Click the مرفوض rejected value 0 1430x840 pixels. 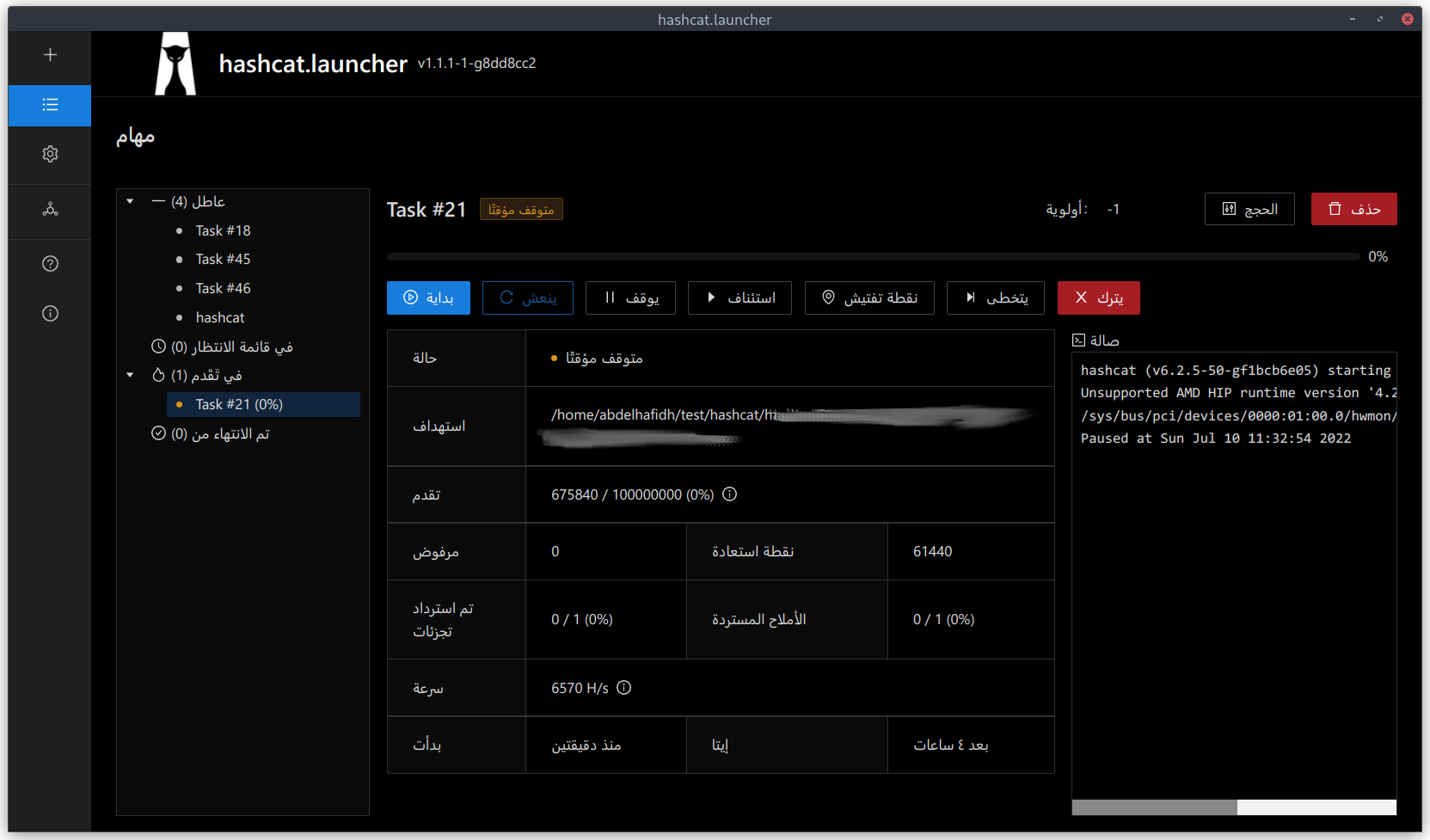555,551
